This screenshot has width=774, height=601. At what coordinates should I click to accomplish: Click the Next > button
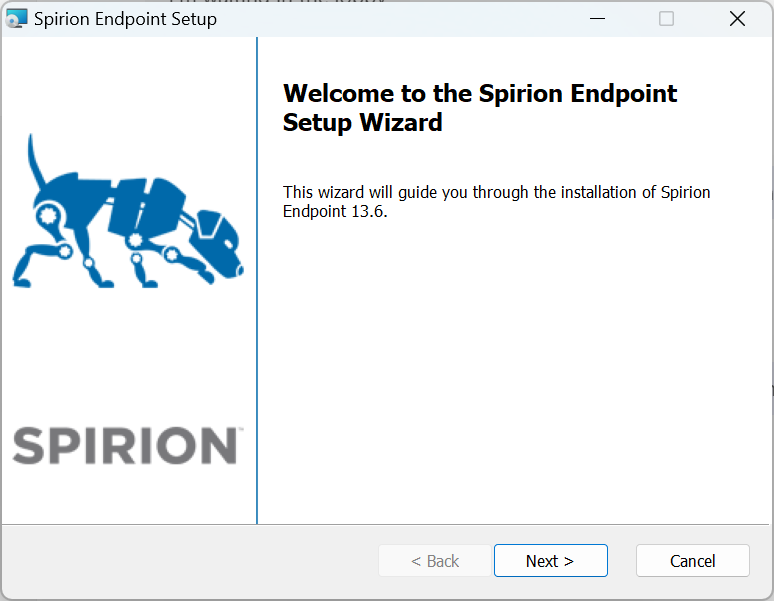[x=550, y=561]
